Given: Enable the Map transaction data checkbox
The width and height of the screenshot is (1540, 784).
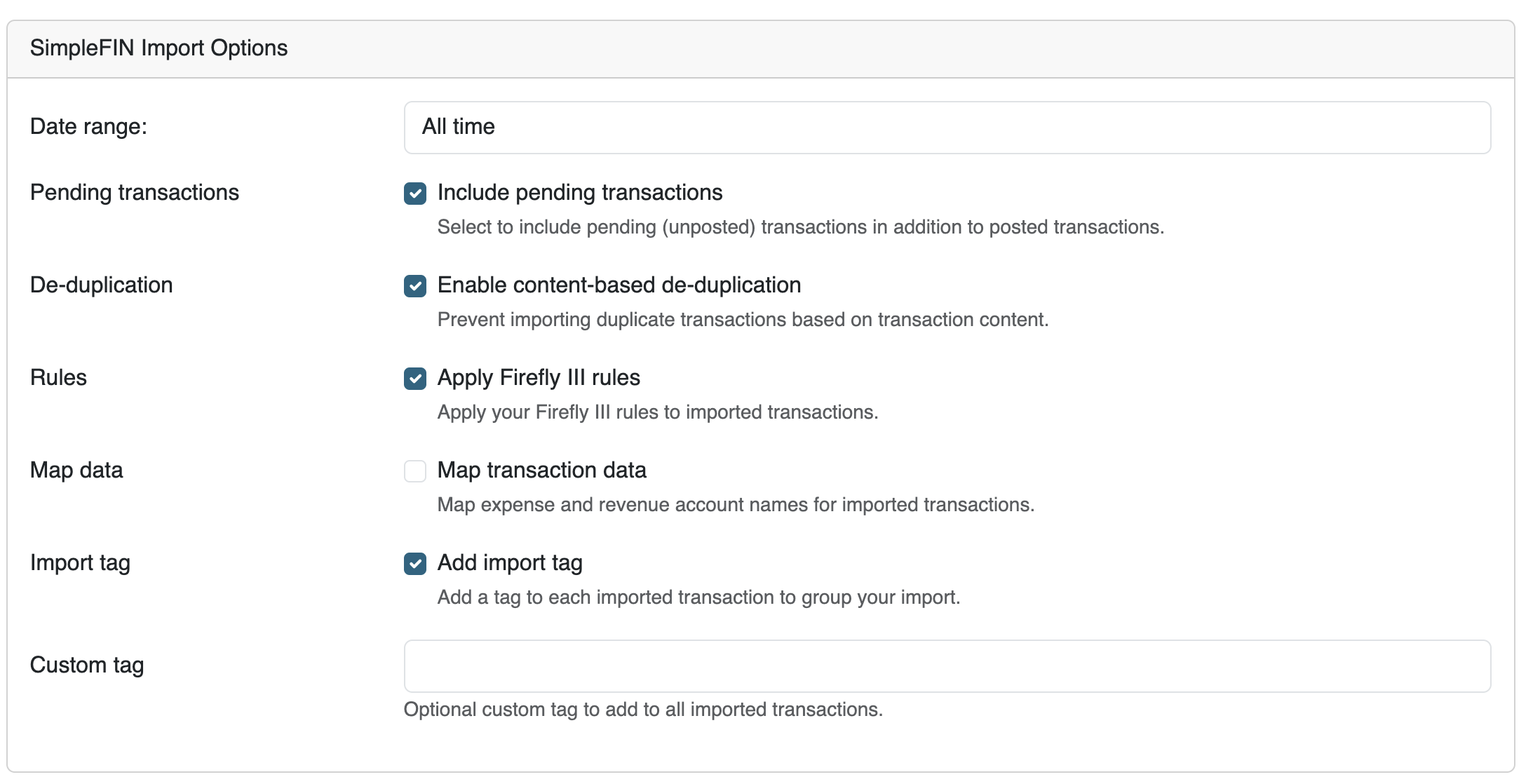Looking at the screenshot, I should (x=415, y=471).
